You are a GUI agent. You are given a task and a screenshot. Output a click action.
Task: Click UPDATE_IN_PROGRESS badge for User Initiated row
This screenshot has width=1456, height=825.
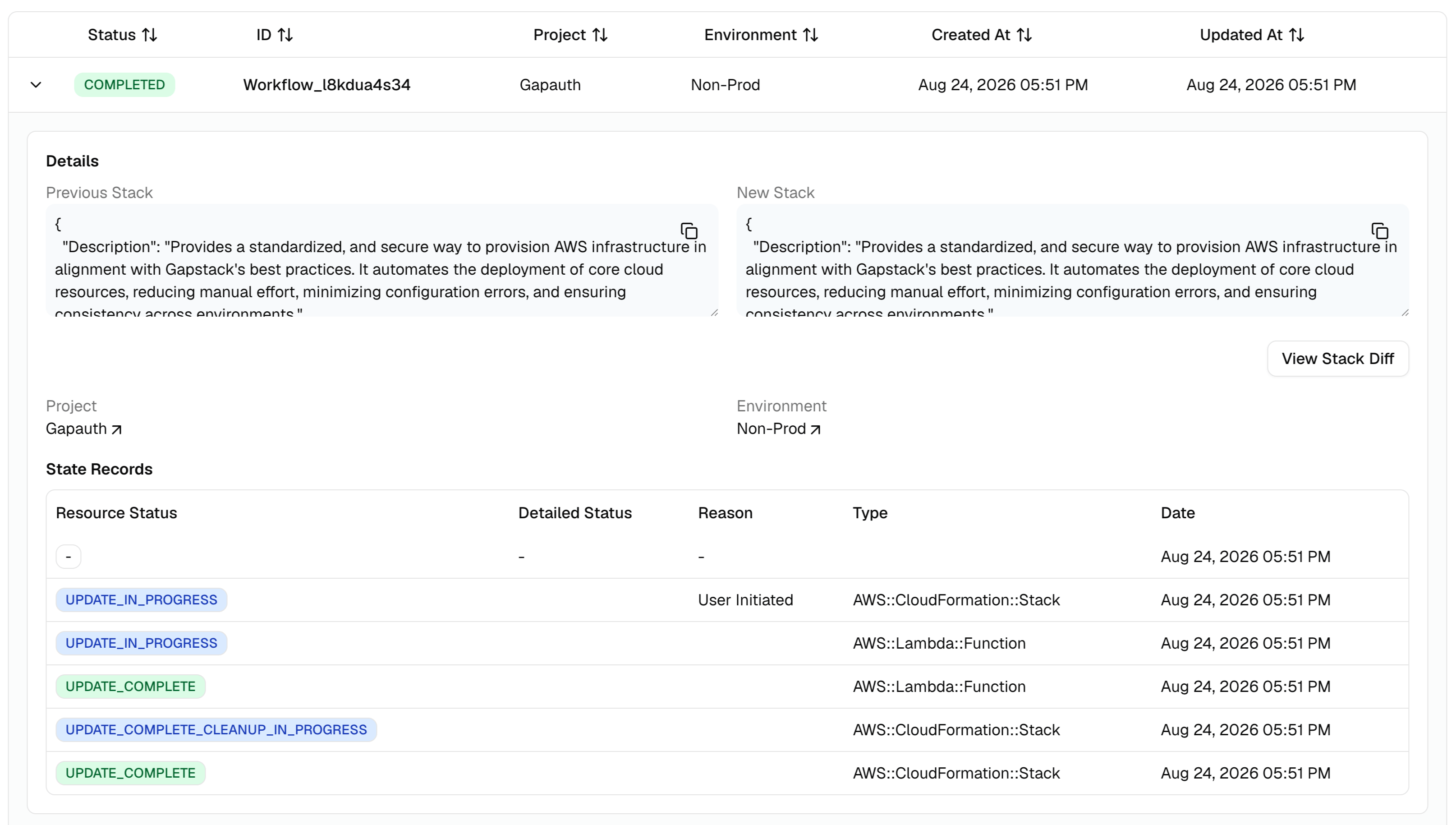point(142,600)
